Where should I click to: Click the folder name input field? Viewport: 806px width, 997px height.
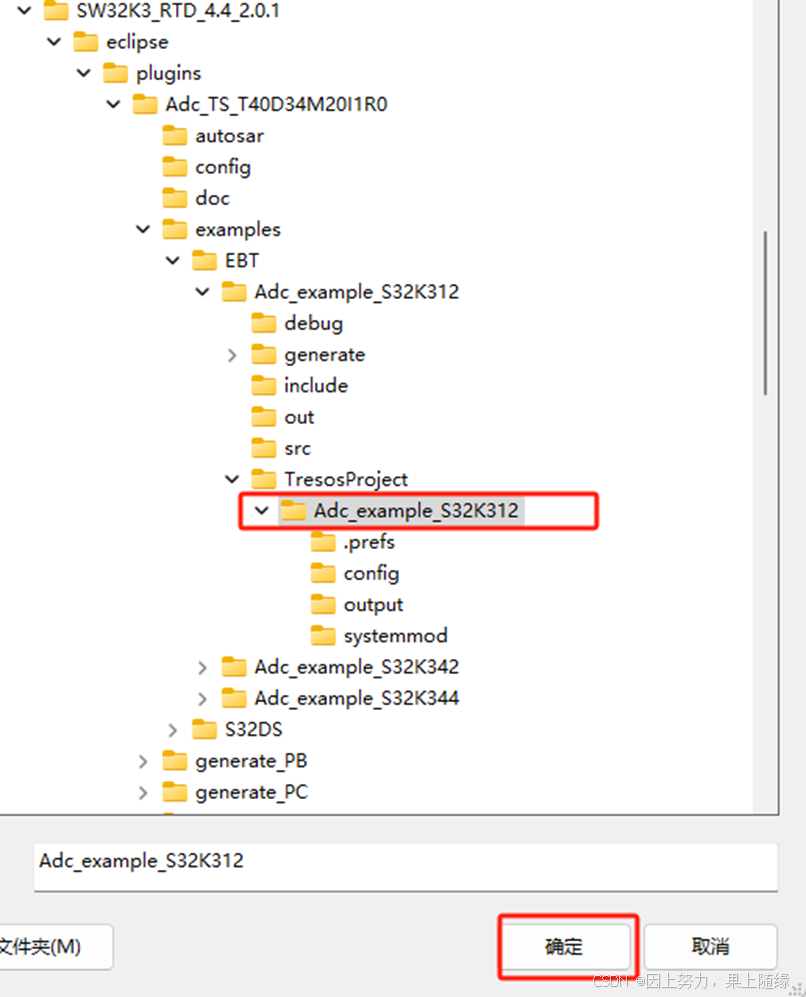[406, 867]
